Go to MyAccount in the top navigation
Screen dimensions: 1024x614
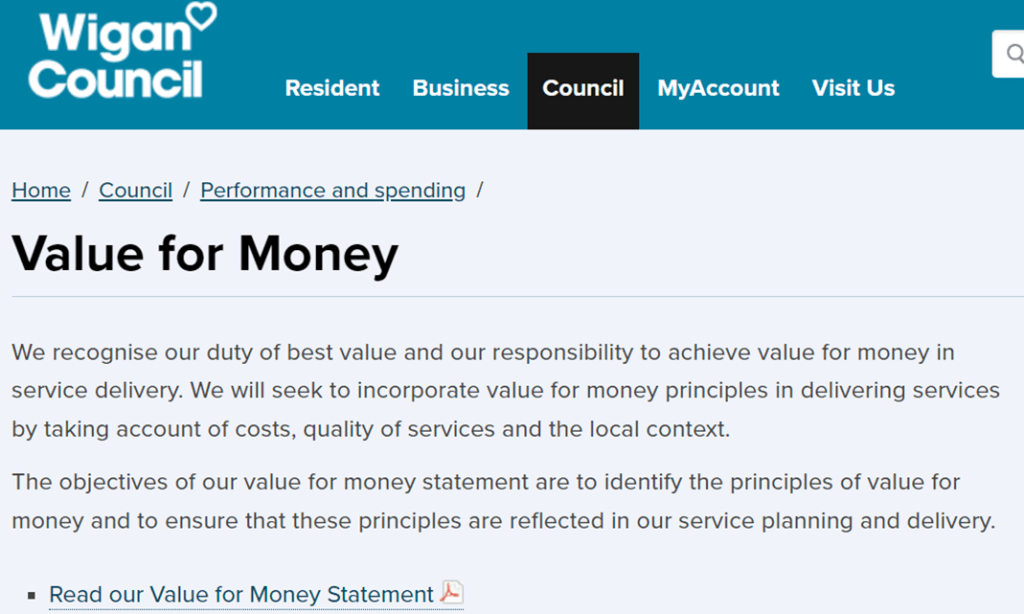point(718,88)
